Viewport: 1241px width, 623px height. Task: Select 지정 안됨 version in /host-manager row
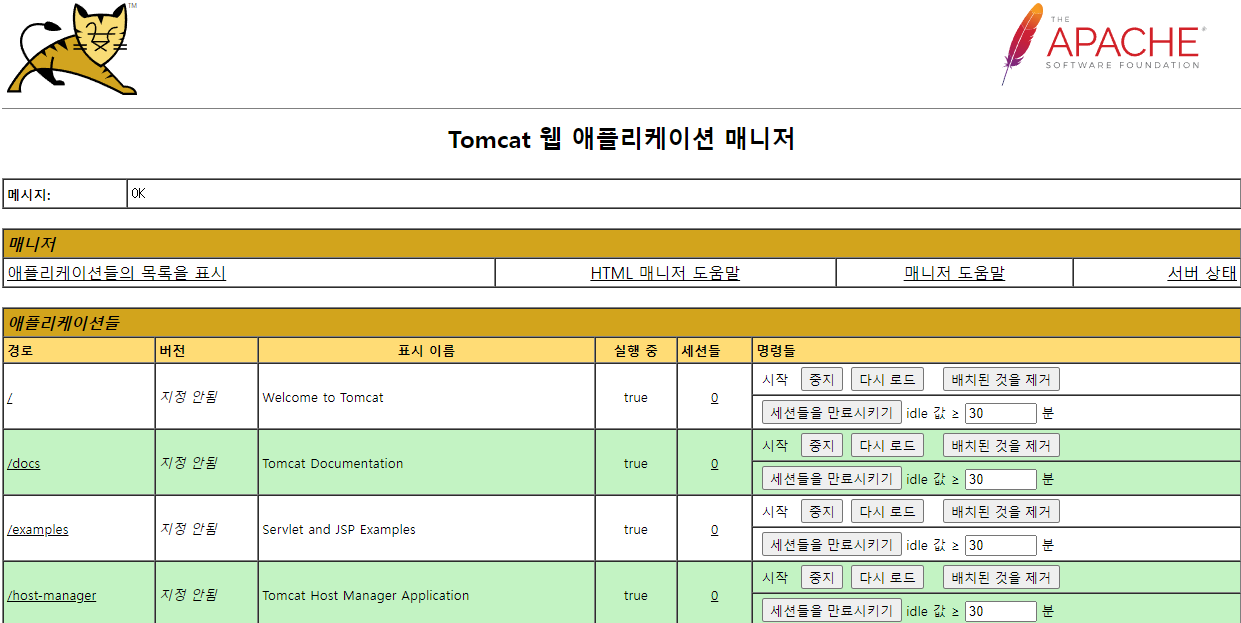(x=189, y=595)
